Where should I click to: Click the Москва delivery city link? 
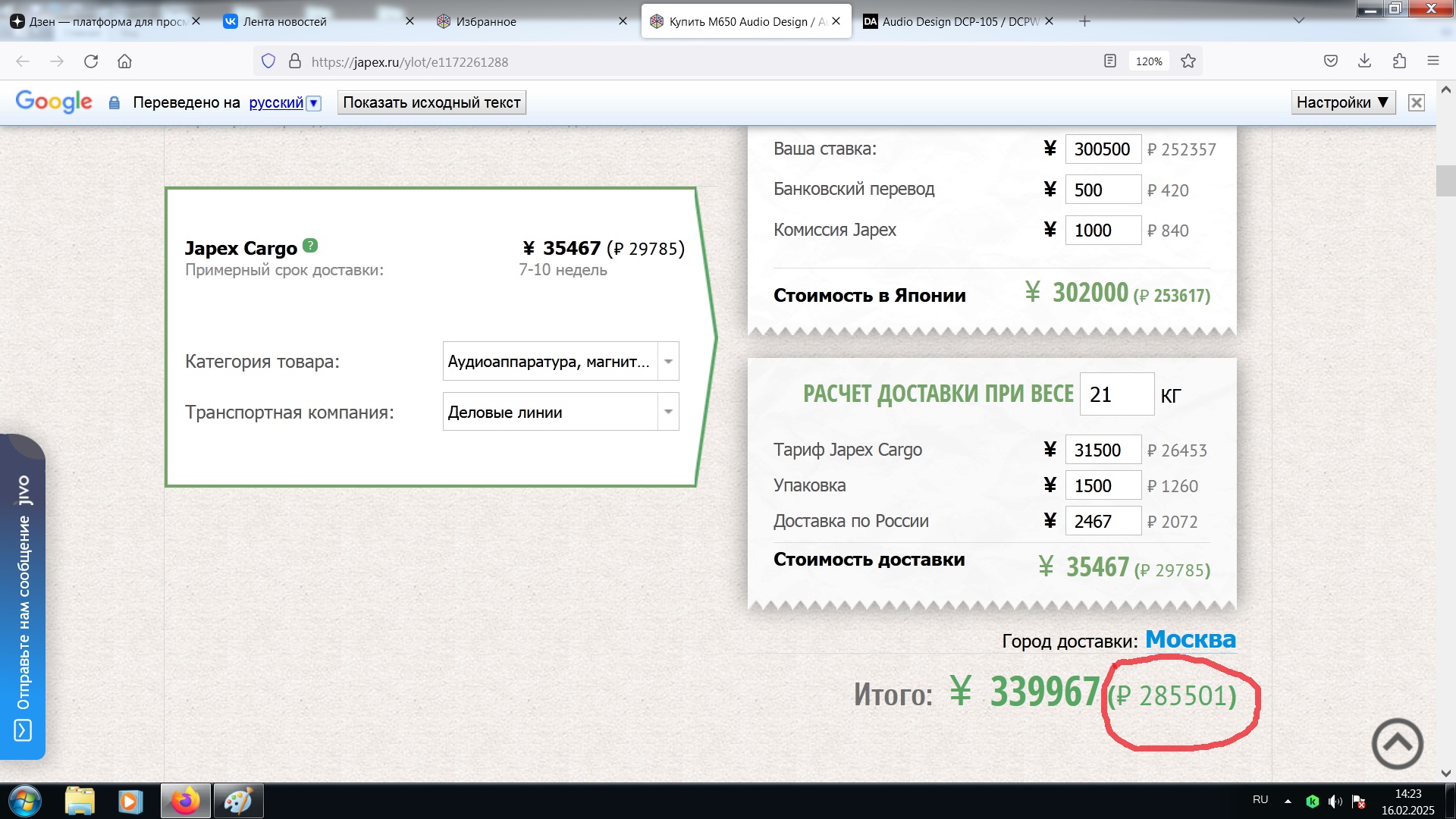tap(1190, 640)
